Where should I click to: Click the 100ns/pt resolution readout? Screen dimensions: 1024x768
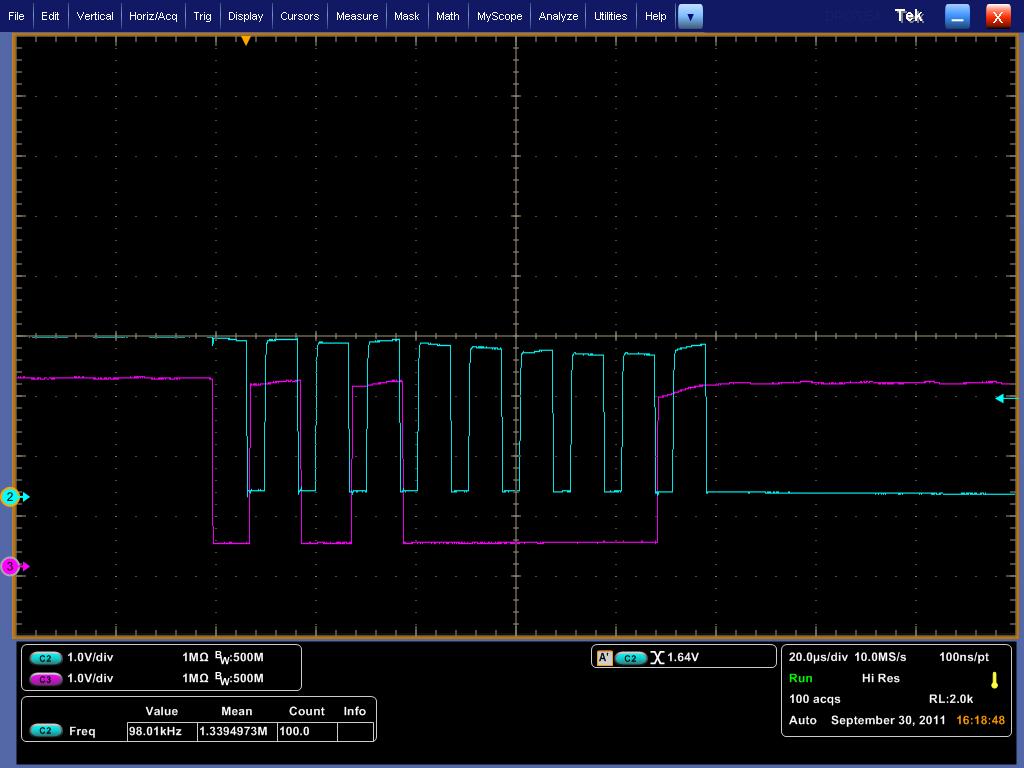(x=964, y=657)
